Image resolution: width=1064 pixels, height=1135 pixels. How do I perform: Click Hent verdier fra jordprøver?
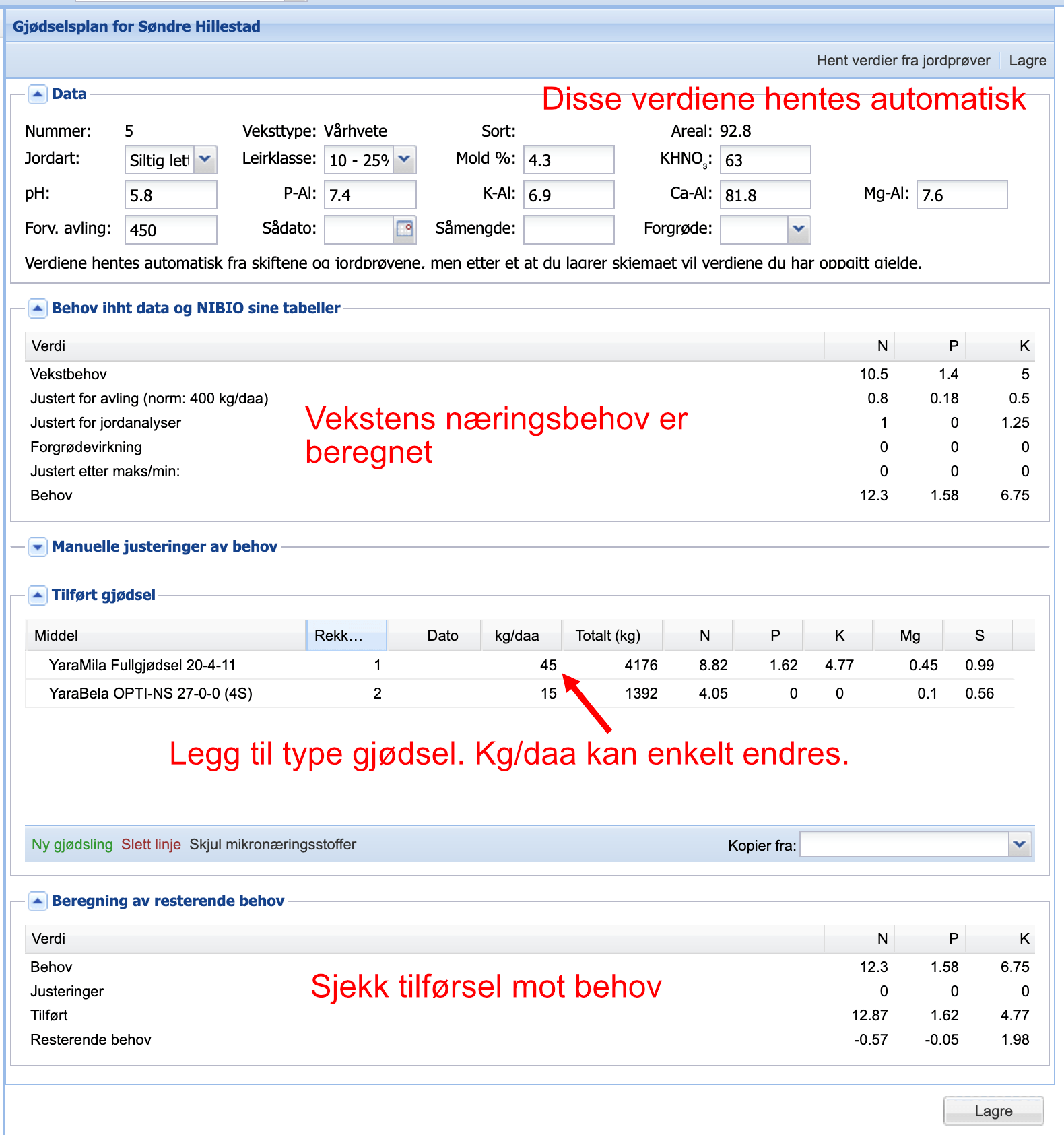pyautogui.click(x=903, y=61)
